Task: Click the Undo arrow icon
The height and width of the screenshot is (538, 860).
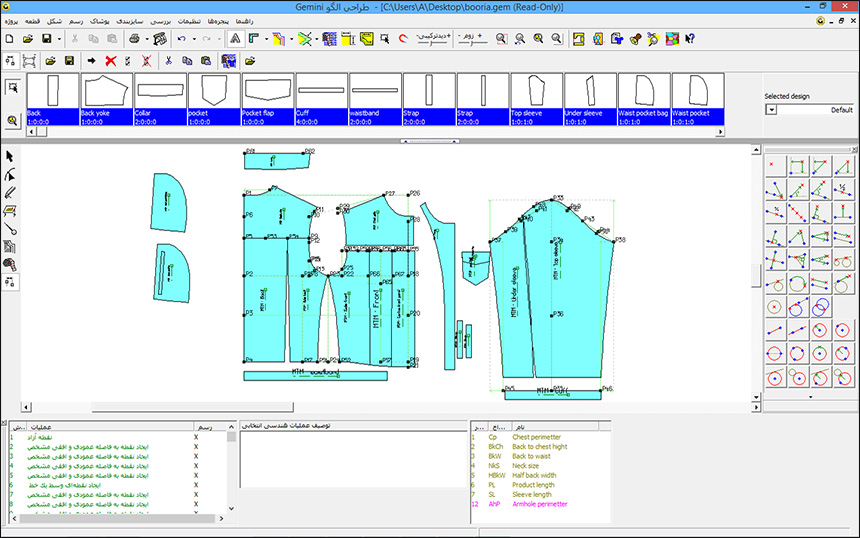Action: click(181, 39)
